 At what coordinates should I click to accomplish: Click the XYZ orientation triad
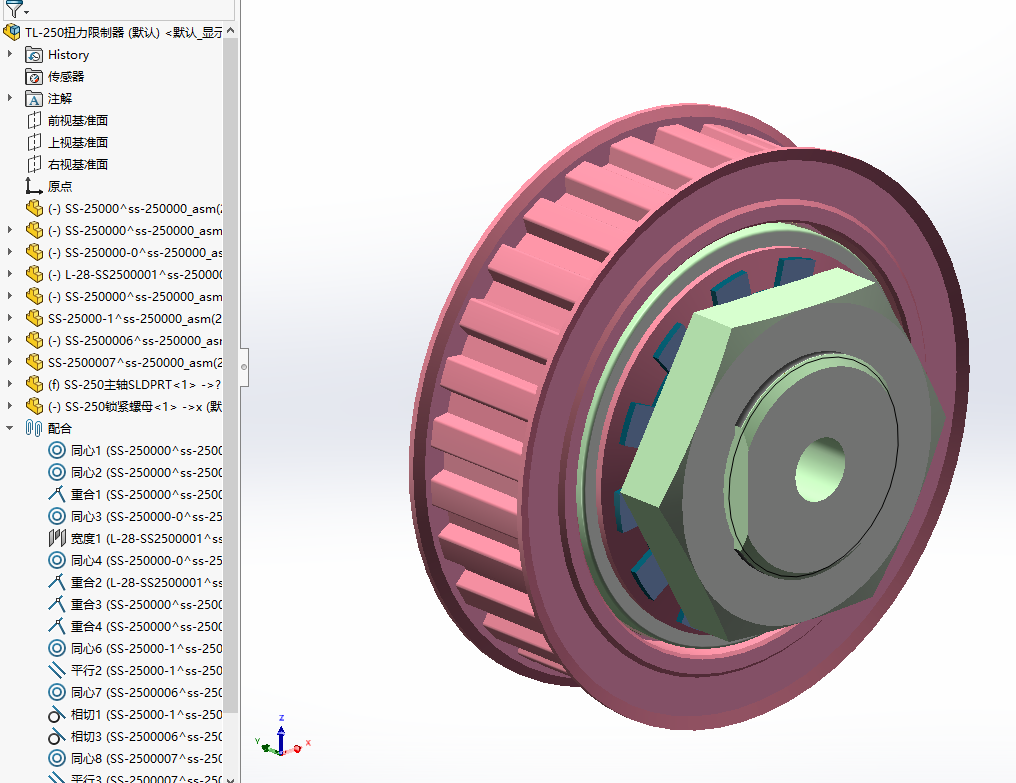(x=283, y=738)
